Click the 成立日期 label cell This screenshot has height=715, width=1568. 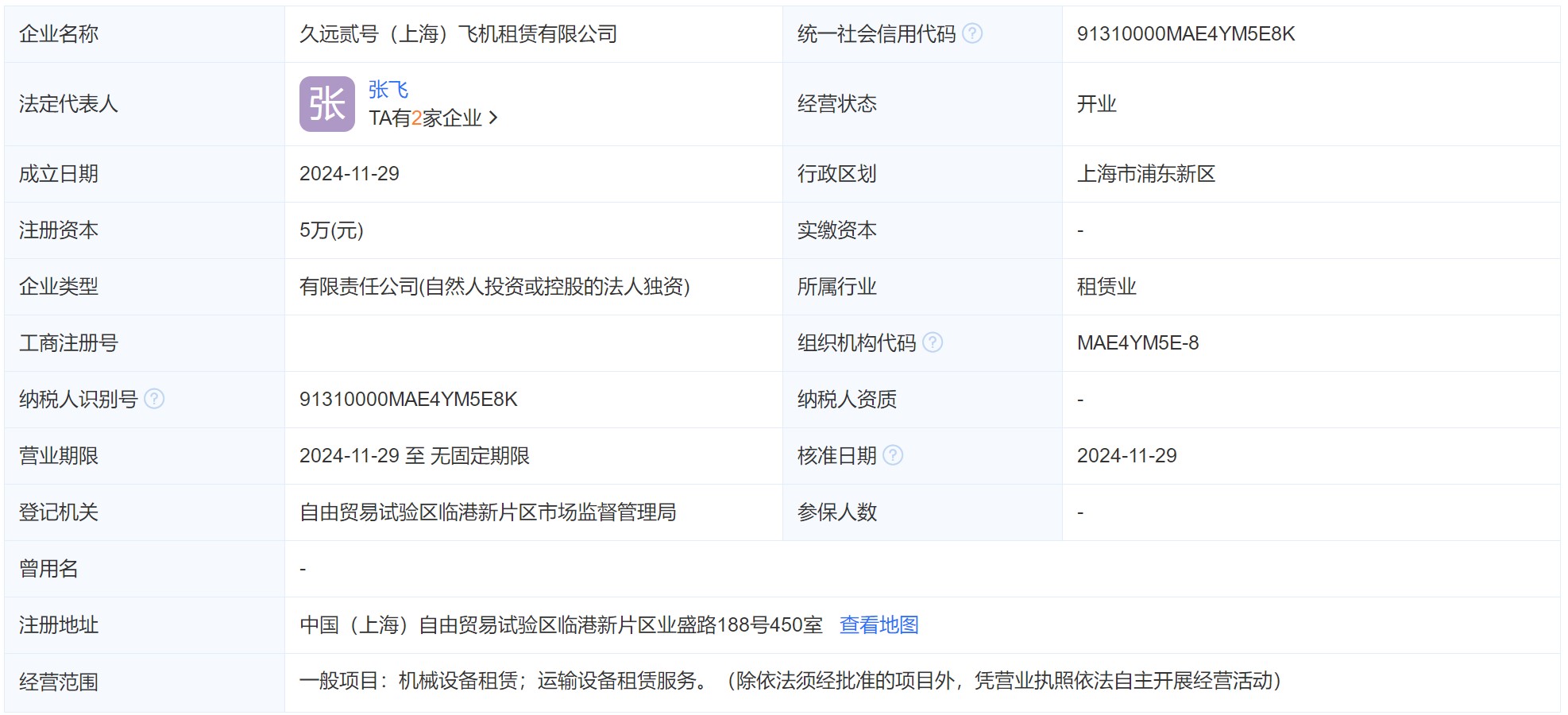coord(145,174)
